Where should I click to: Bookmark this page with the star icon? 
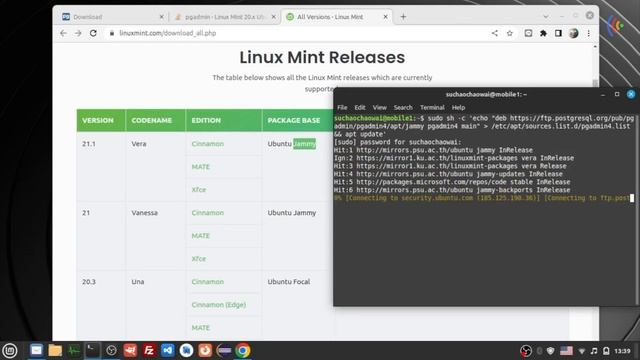click(510, 33)
